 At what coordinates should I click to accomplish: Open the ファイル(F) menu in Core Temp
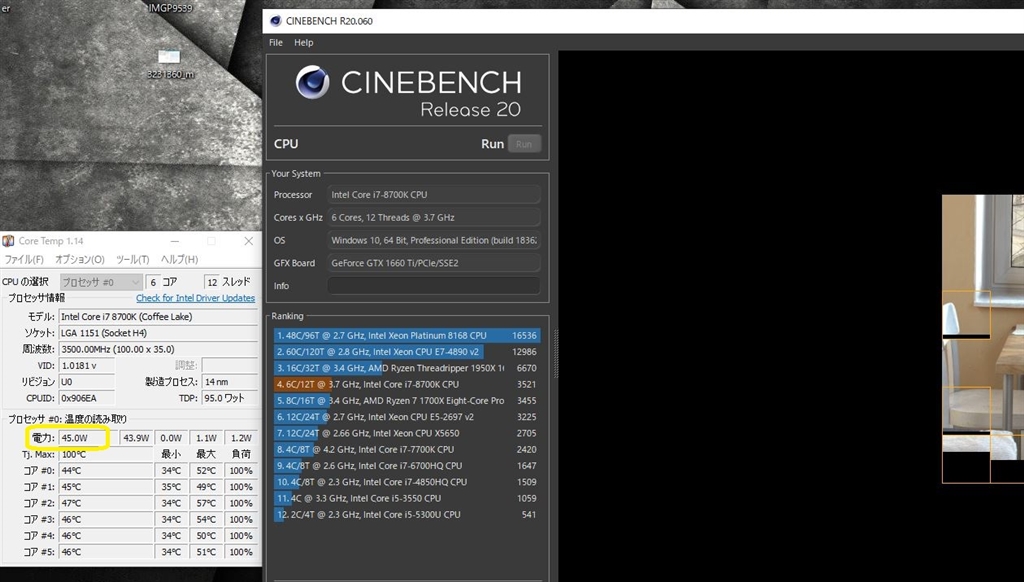[x=24, y=259]
